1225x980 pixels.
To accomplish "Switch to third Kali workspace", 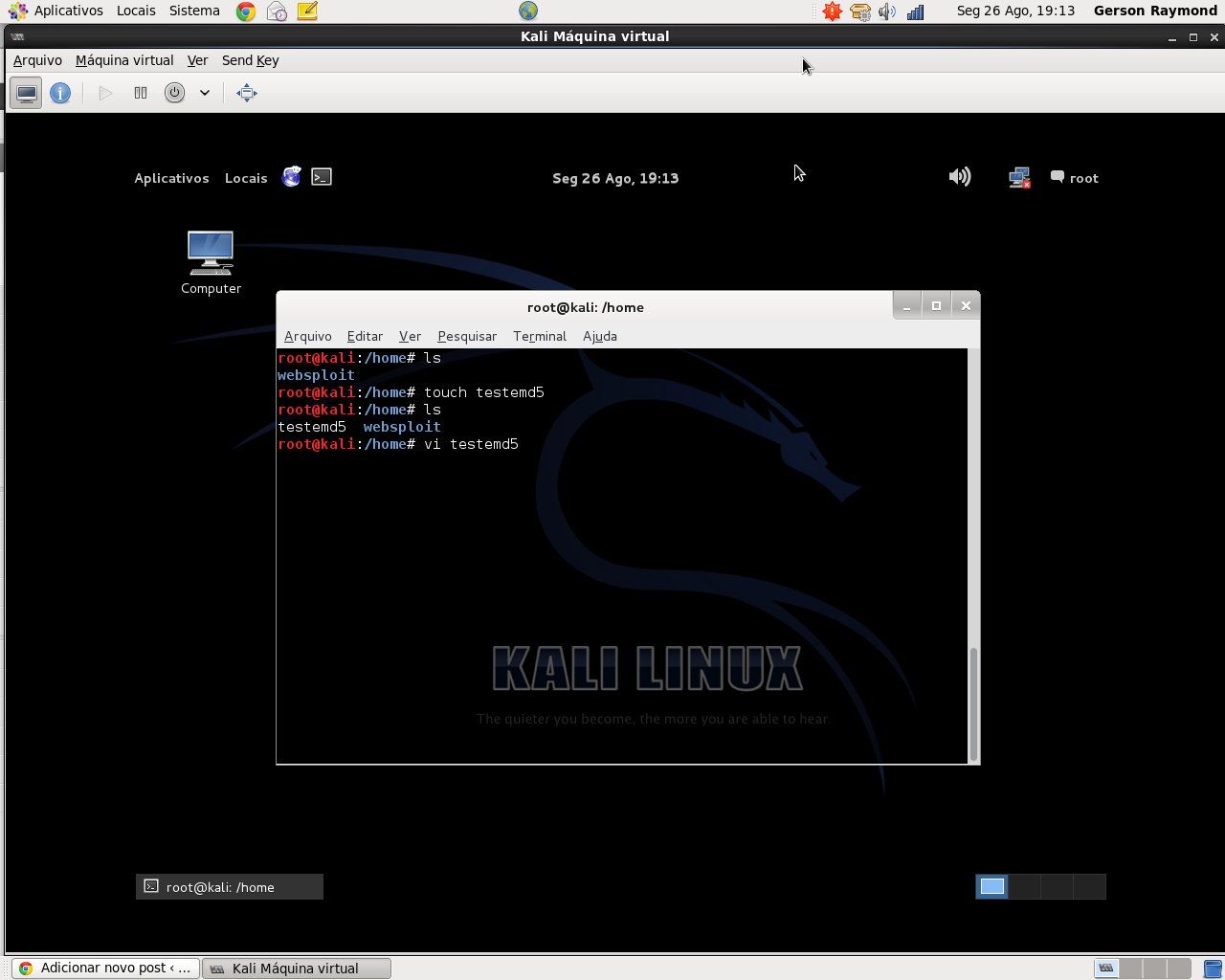I will click(x=1058, y=886).
